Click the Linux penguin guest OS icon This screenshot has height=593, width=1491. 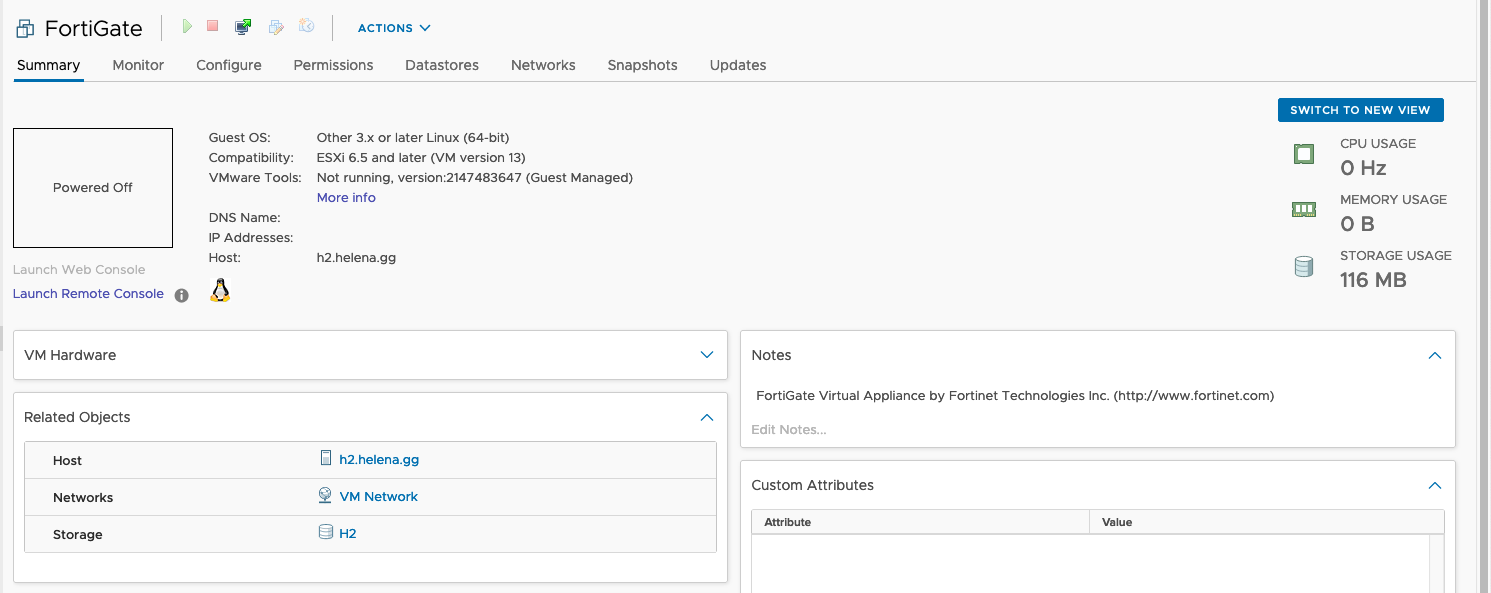(220, 290)
